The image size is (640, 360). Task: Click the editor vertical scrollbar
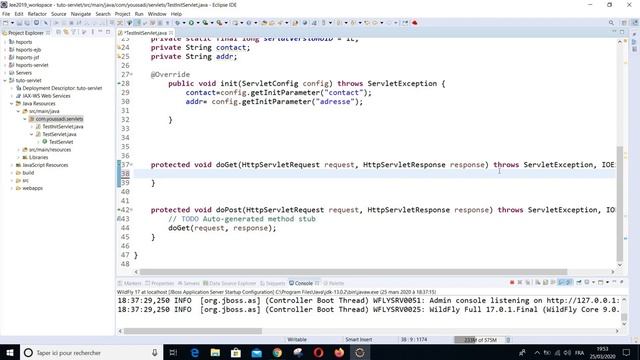pyautogui.click(x=620, y=203)
